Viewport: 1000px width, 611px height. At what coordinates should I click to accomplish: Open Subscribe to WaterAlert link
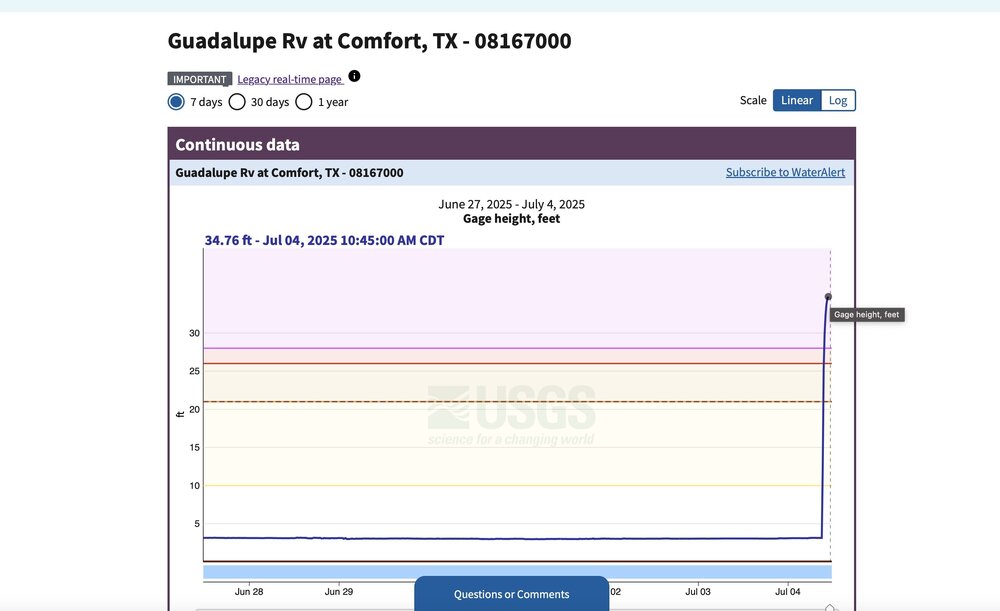coord(785,172)
